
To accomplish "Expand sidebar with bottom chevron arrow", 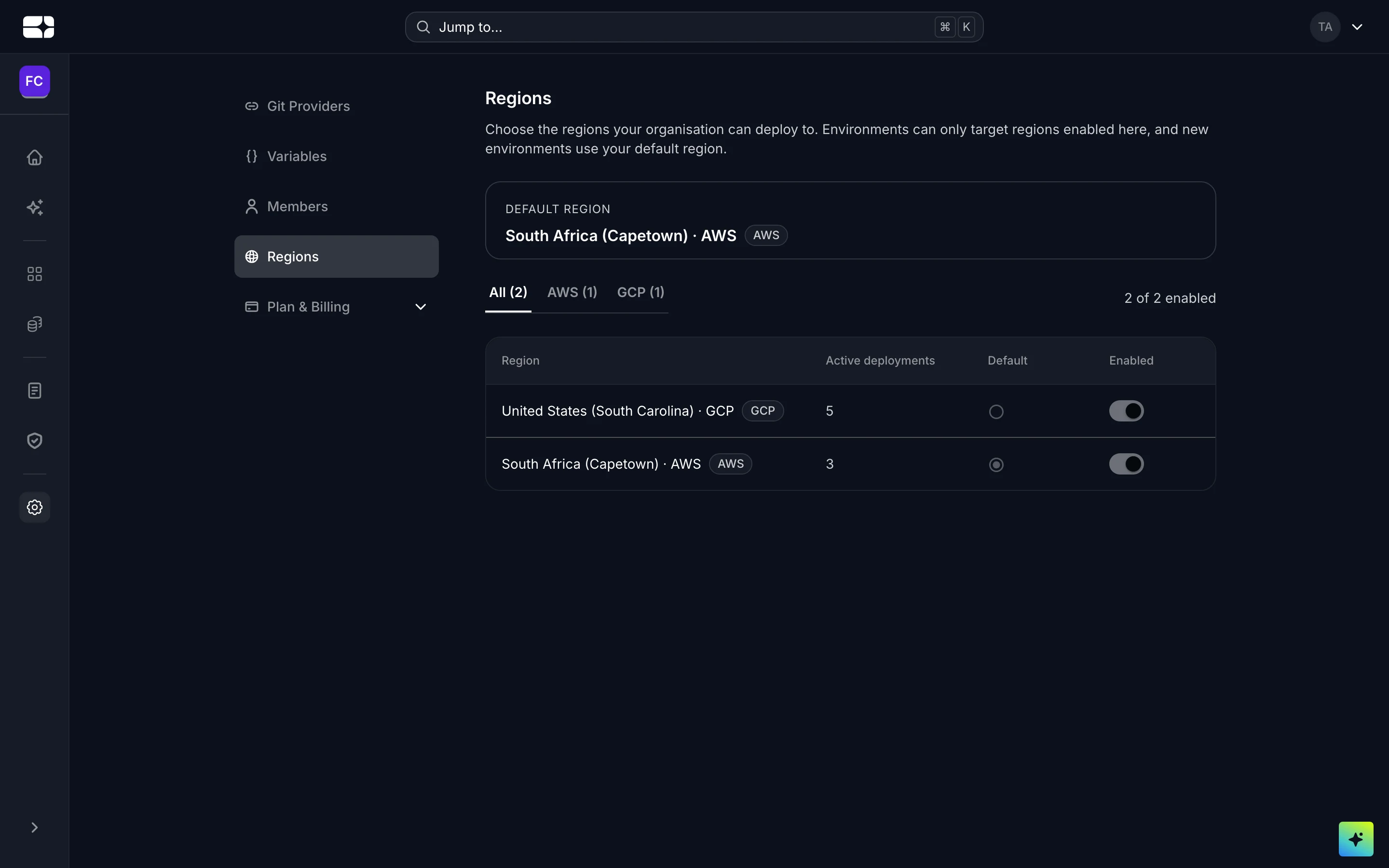I will coord(34,827).
